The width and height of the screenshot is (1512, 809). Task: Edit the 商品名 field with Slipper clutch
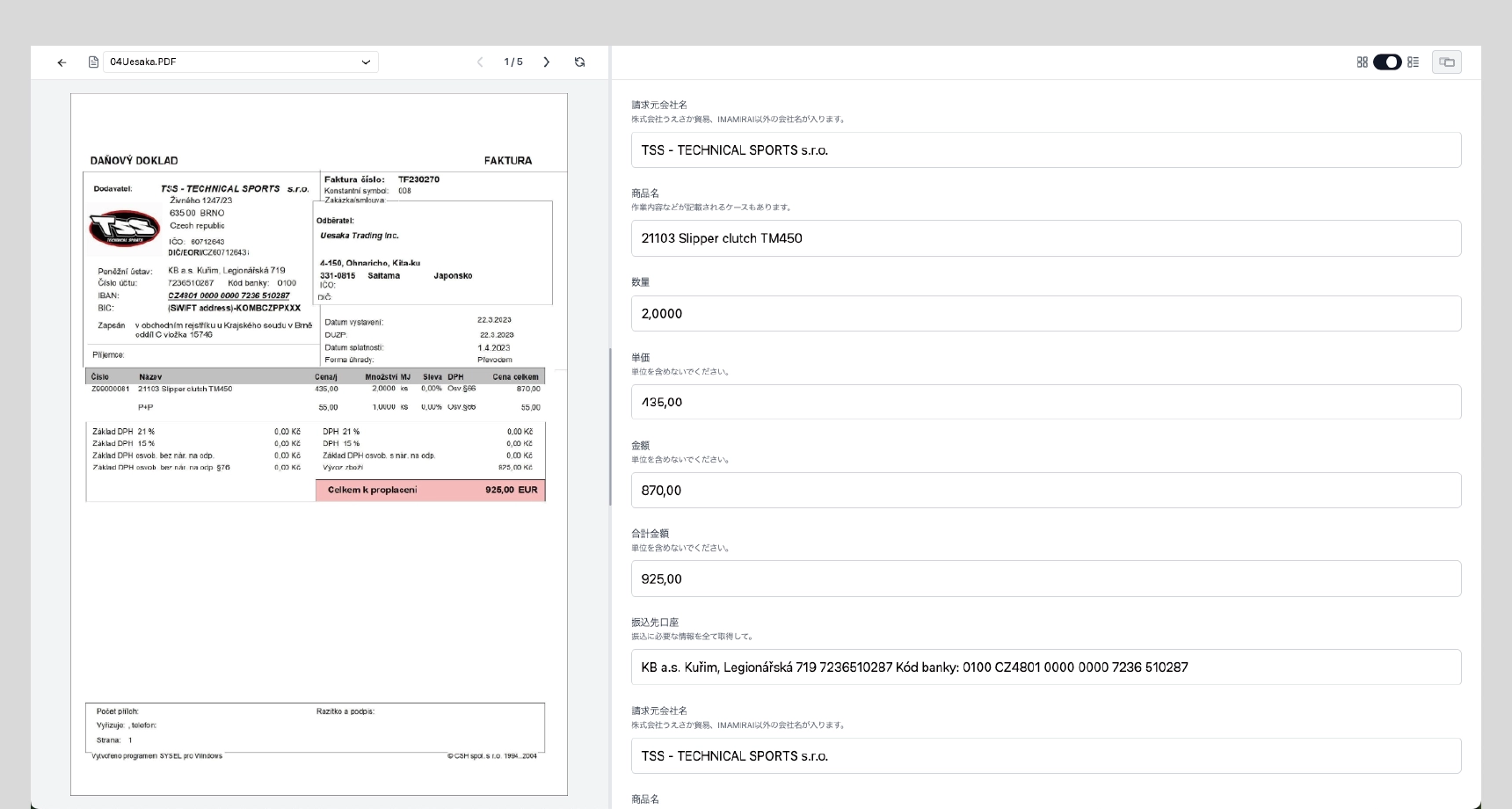[1045, 238]
